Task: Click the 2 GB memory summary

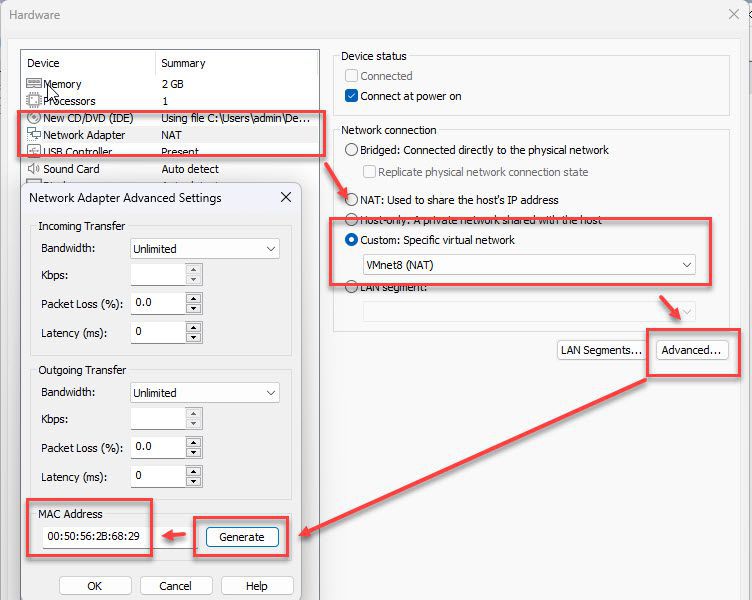Action: (173, 84)
